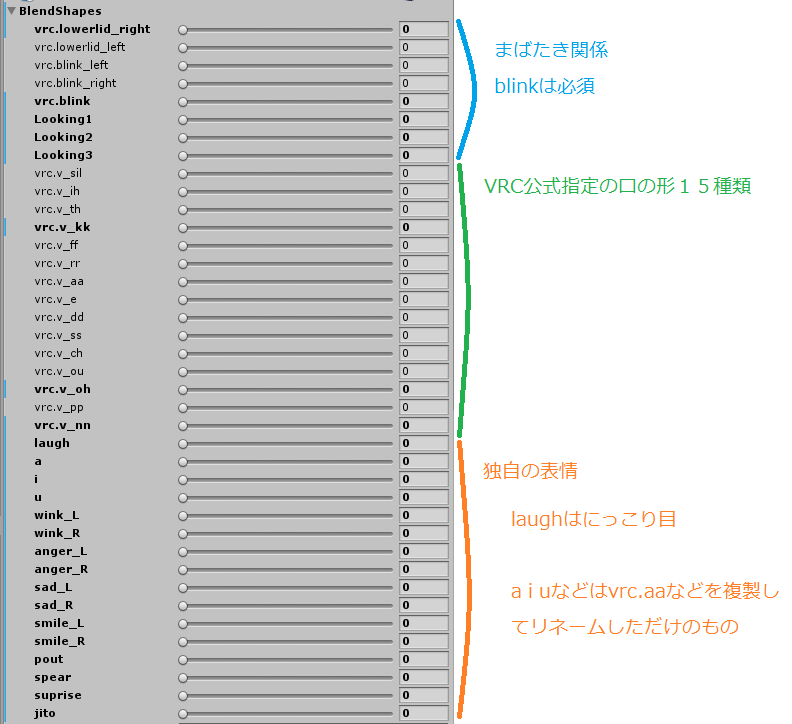Select the anger_R label

click(x=61, y=569)
